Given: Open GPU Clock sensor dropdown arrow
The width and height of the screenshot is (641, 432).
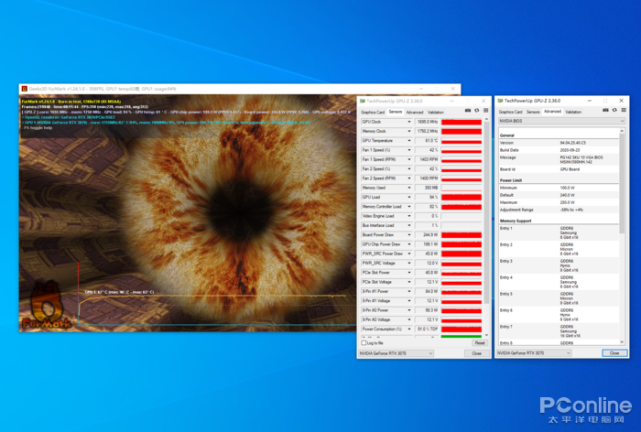Looking at the screenshot, I should [409, 122].
